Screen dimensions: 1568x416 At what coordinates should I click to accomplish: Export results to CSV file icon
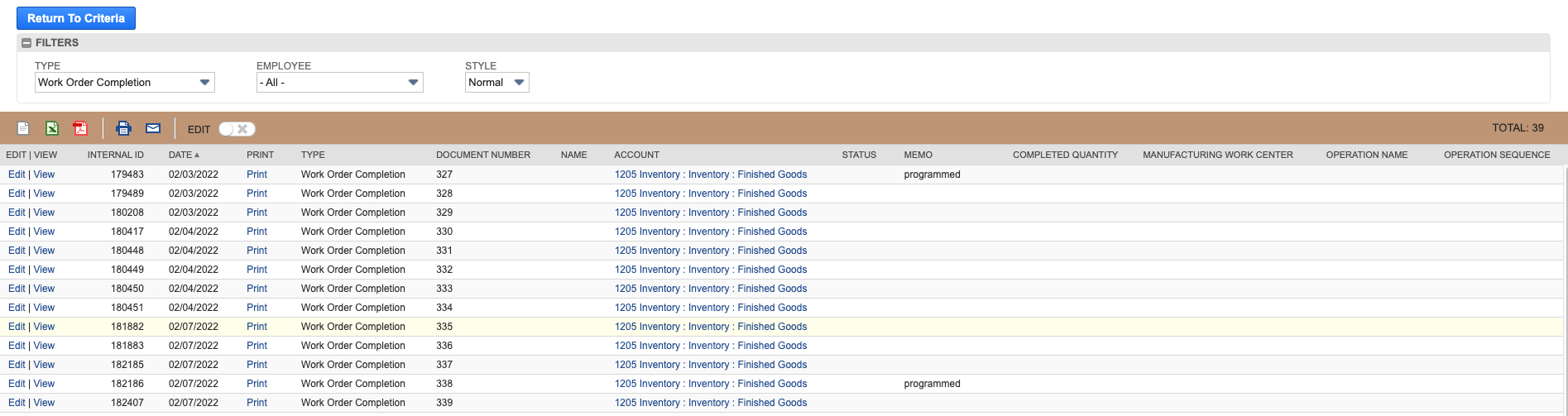[23, 128]
